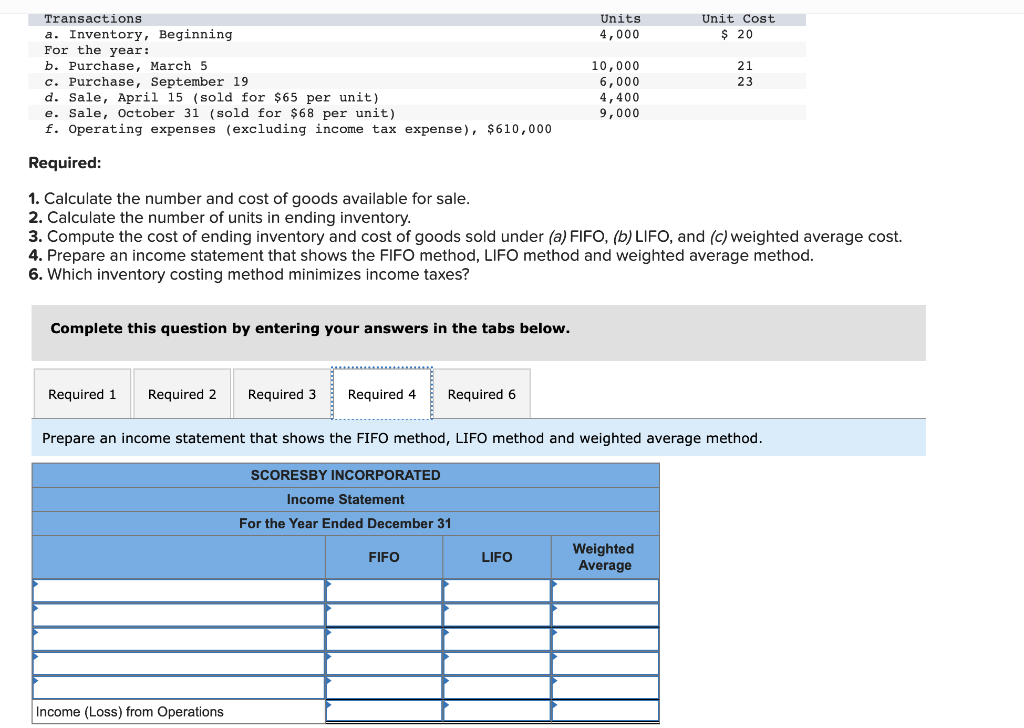
Task: Click the Weighted Average cell on the third row
Action: tap(605, 638)
